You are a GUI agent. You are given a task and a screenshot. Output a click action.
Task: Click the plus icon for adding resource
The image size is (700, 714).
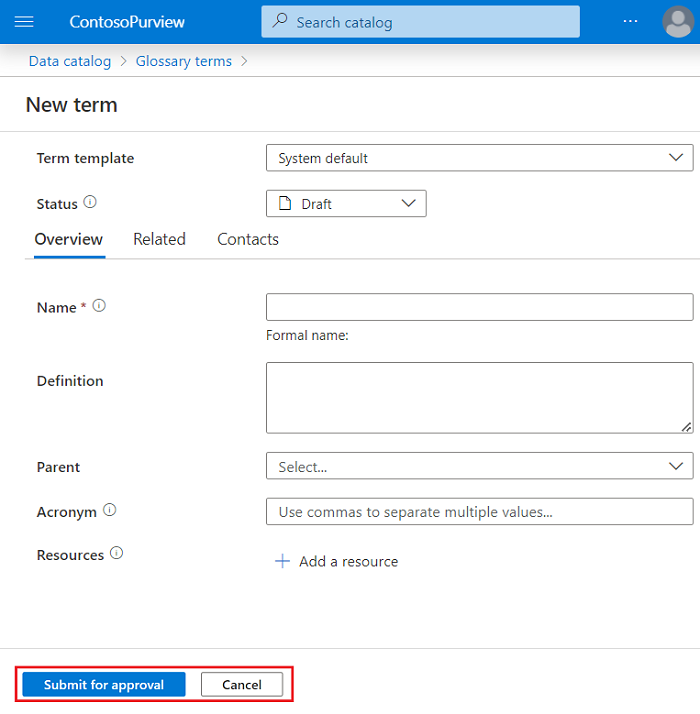pos(282,561)
